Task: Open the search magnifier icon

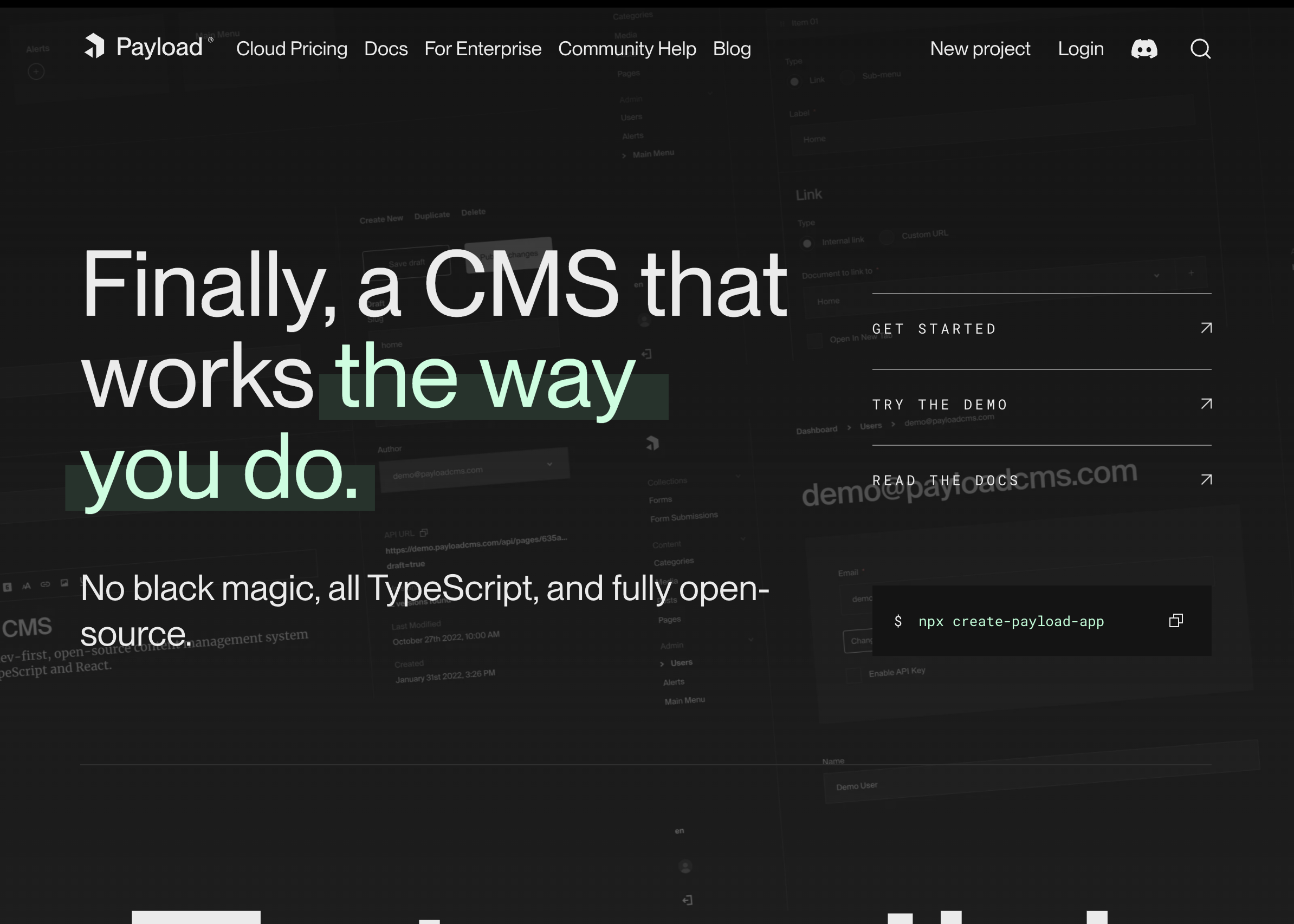Action: [x=1200, y=49]
